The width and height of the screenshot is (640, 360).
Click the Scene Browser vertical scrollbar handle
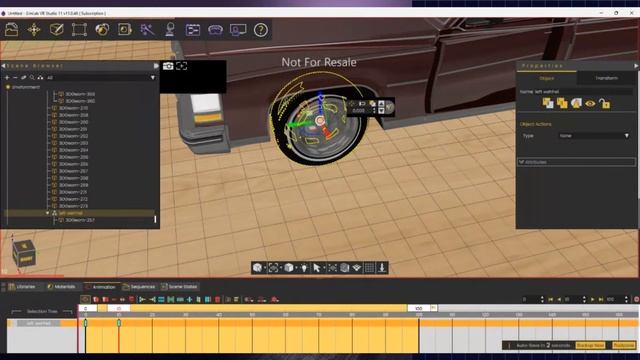pyautogui.click(x=155, y=219)
